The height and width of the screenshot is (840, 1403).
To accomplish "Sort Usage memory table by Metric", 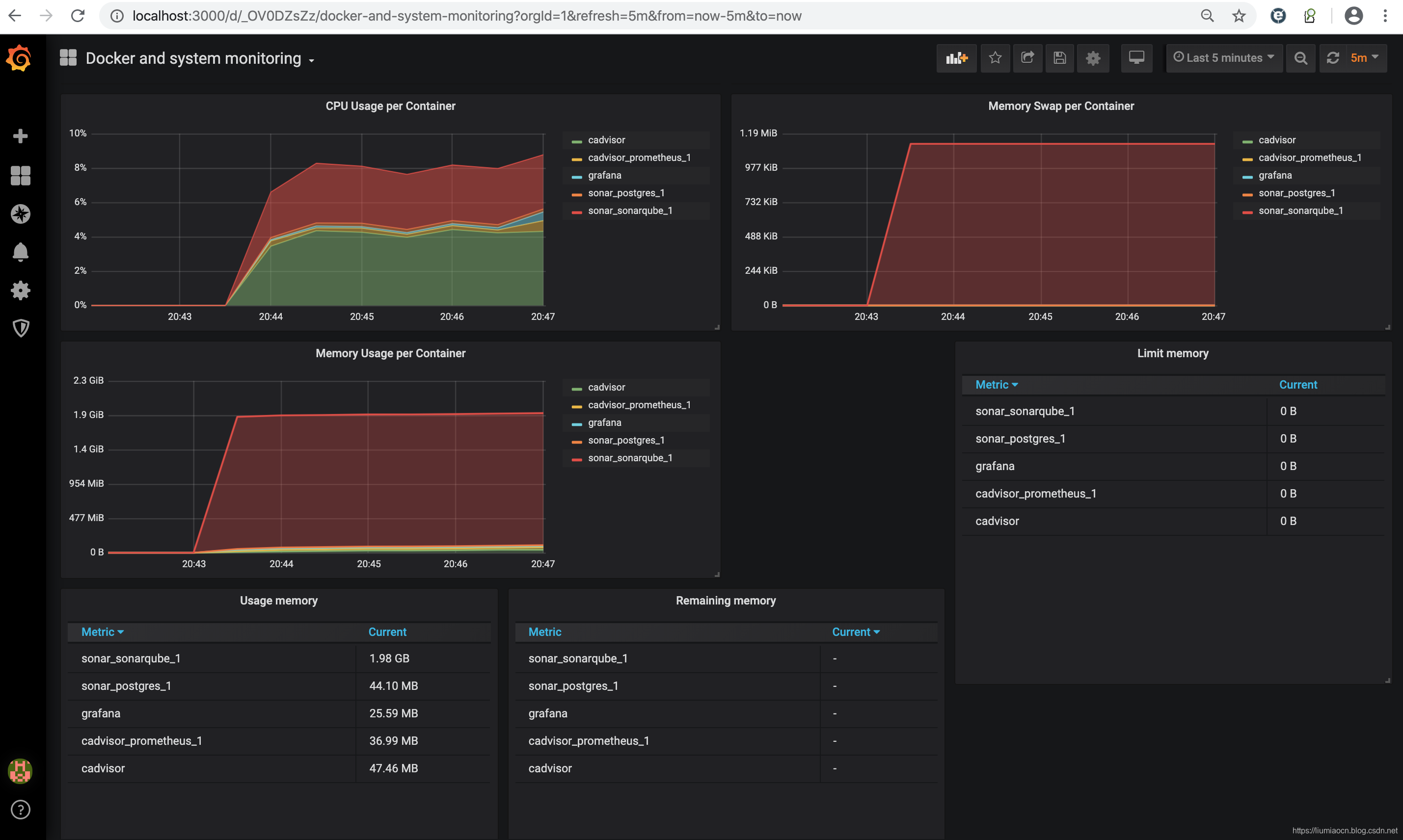I will (103, 632).
